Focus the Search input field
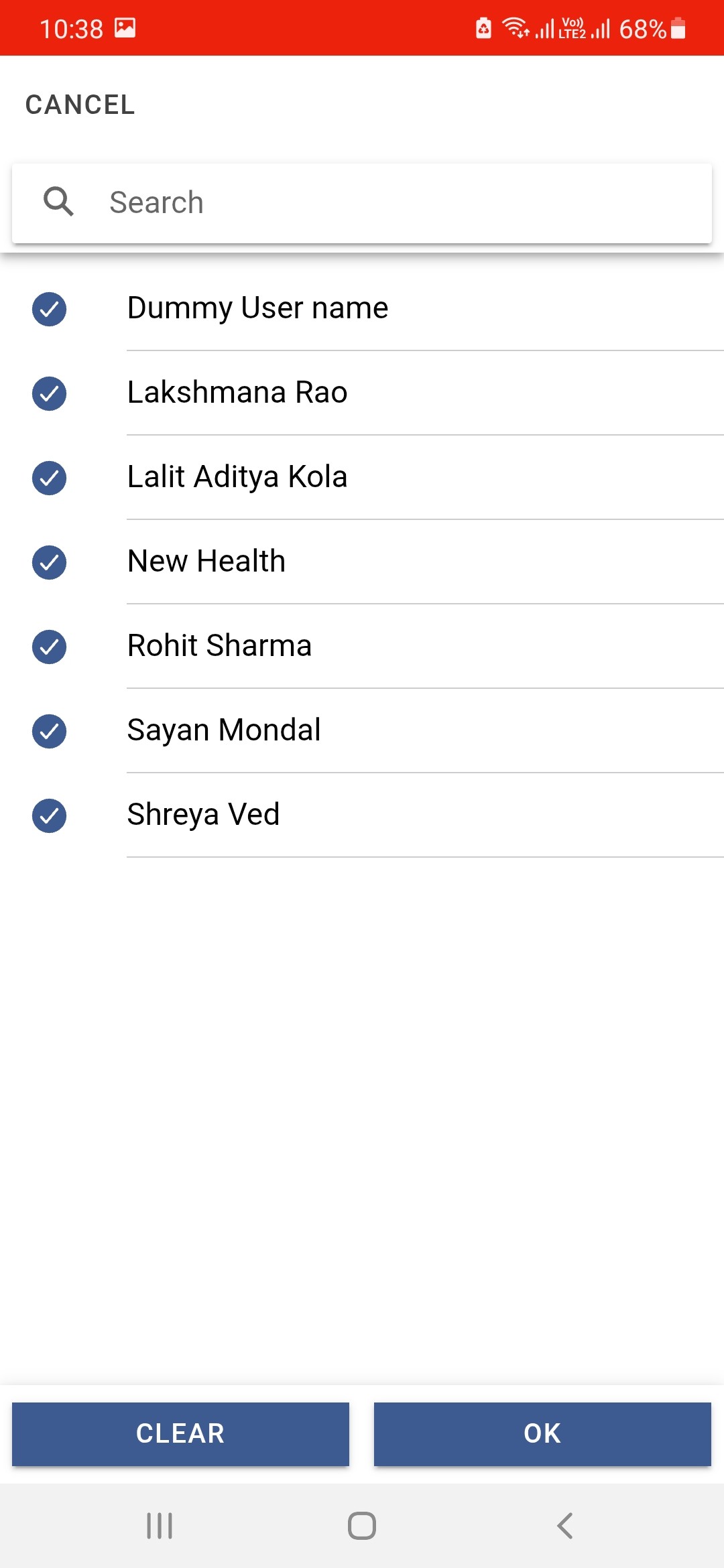 click(402, 202)
